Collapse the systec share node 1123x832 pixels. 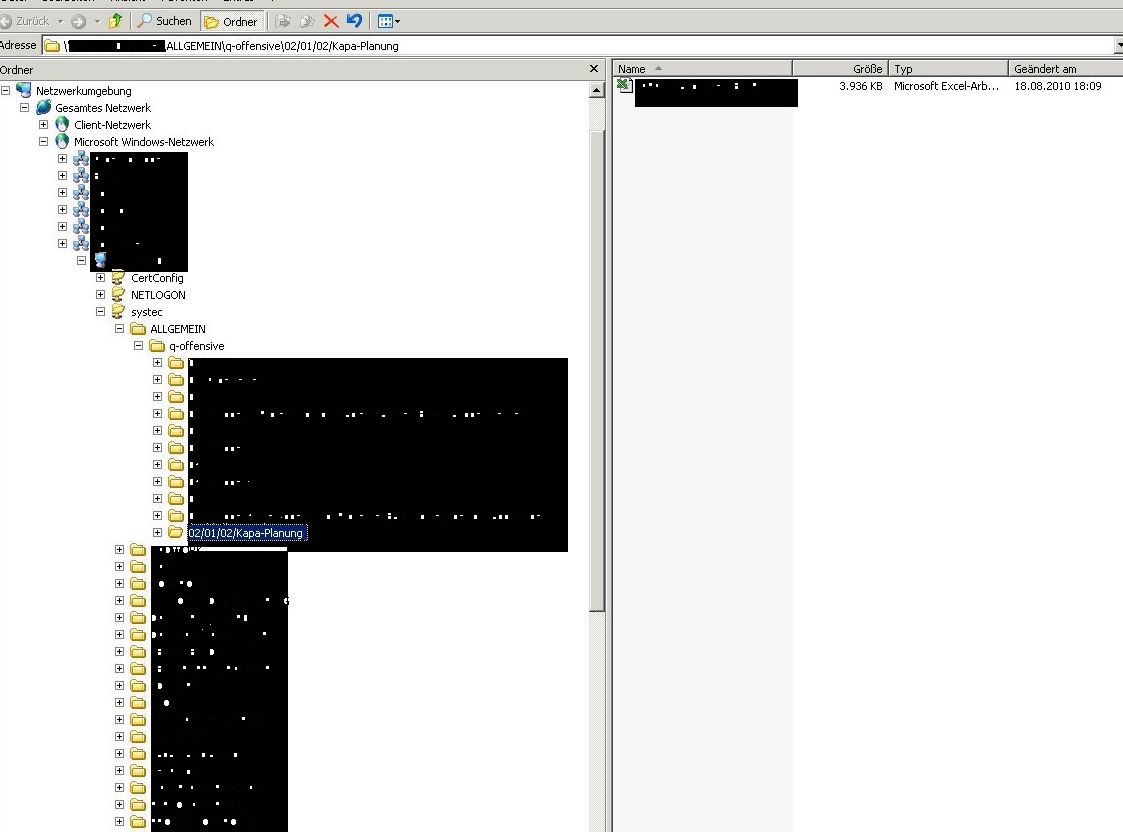100,312
